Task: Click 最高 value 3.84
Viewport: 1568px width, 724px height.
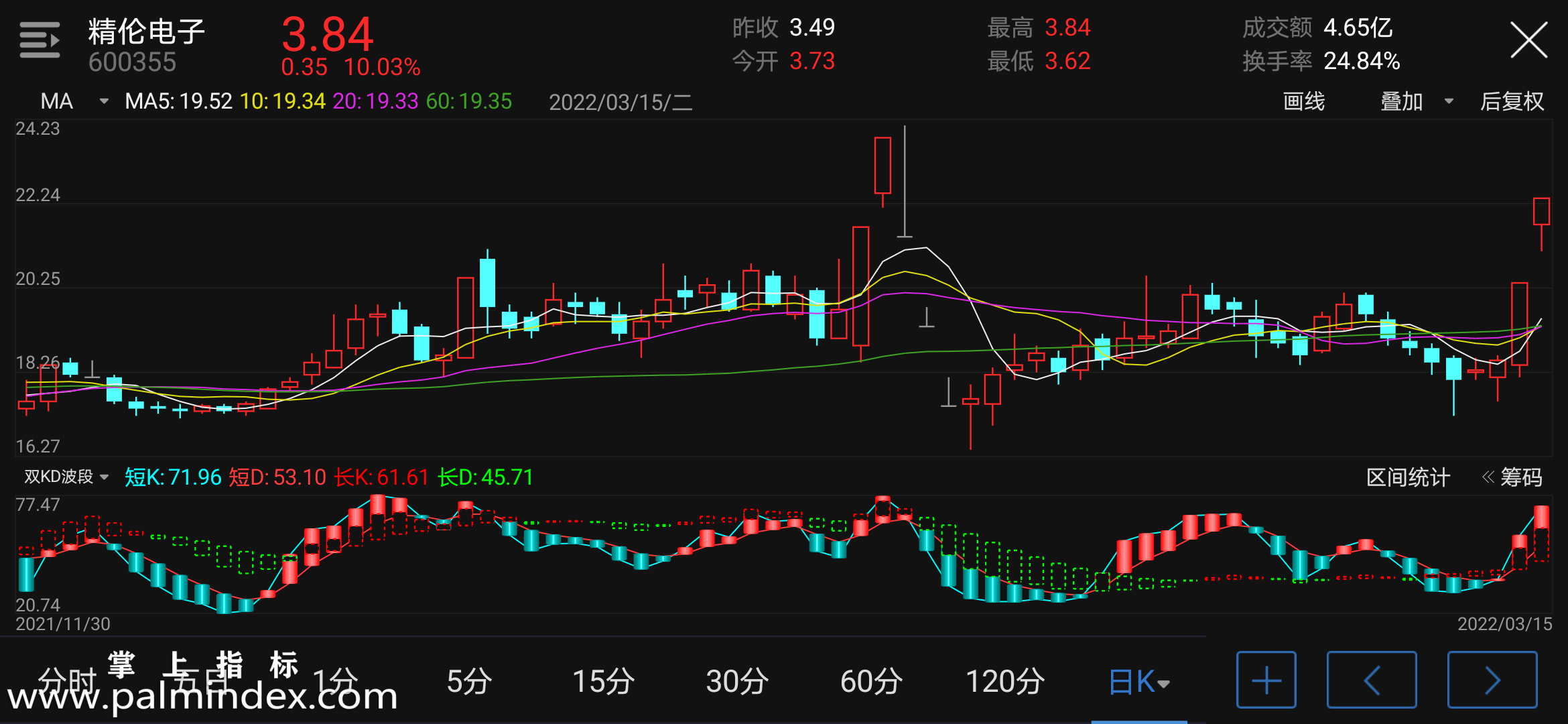Action: 1067,27
